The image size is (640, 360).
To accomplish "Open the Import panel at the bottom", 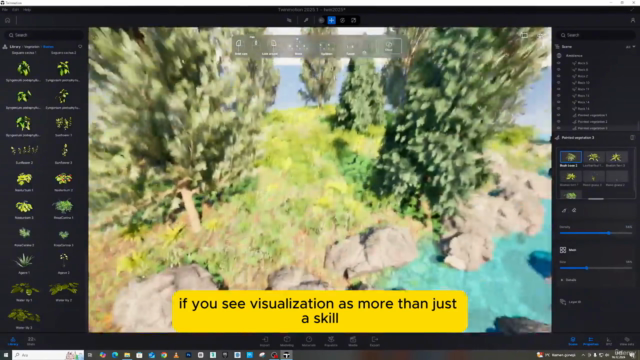I will click(x=265, y=341).
